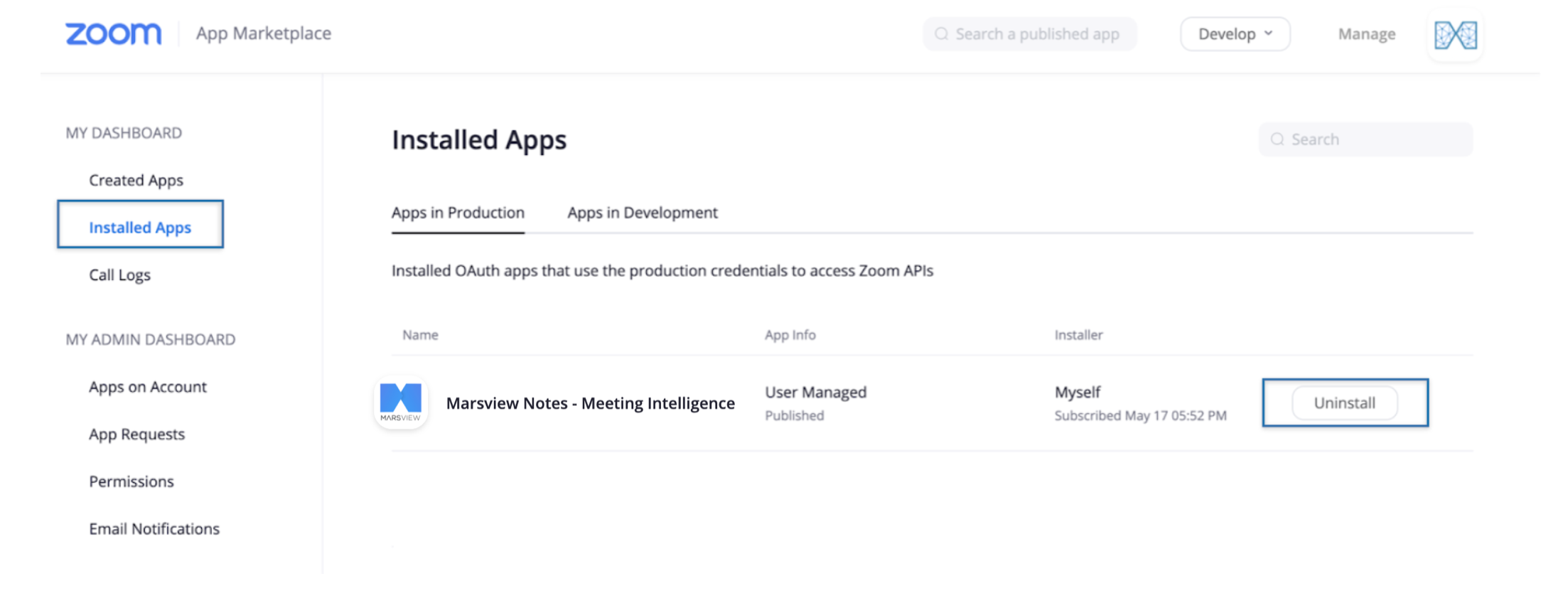The height and width of the screenshot is (613, 1568).
Task: Click magnifier icon in Installed Apps search
Action: pyautogui.click(x=1277, y=139)
